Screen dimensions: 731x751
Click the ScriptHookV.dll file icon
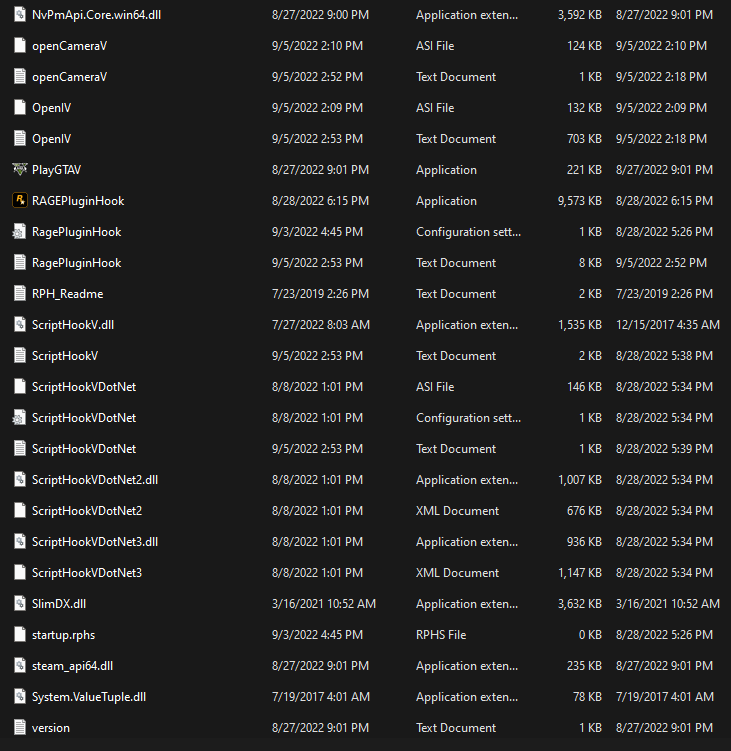20,324
